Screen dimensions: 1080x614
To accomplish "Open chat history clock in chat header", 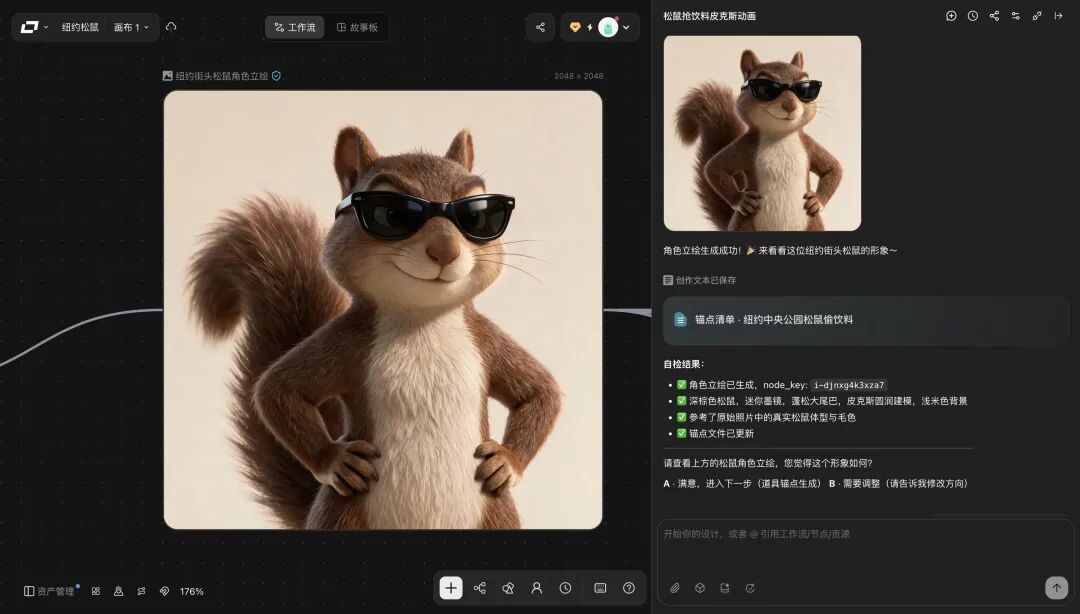I will coord(973,16).
